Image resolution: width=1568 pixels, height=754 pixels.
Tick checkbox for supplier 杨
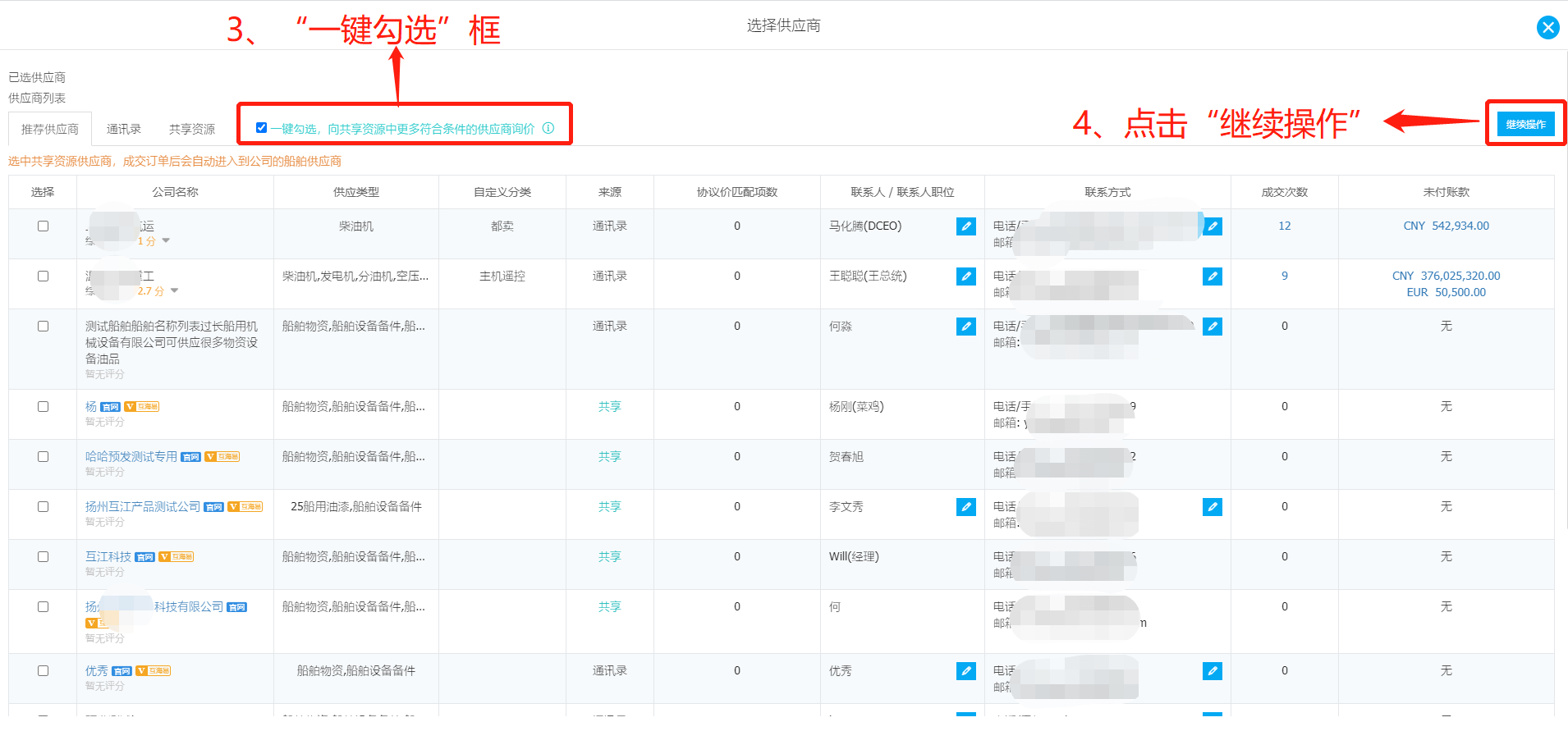click(43, 407)
